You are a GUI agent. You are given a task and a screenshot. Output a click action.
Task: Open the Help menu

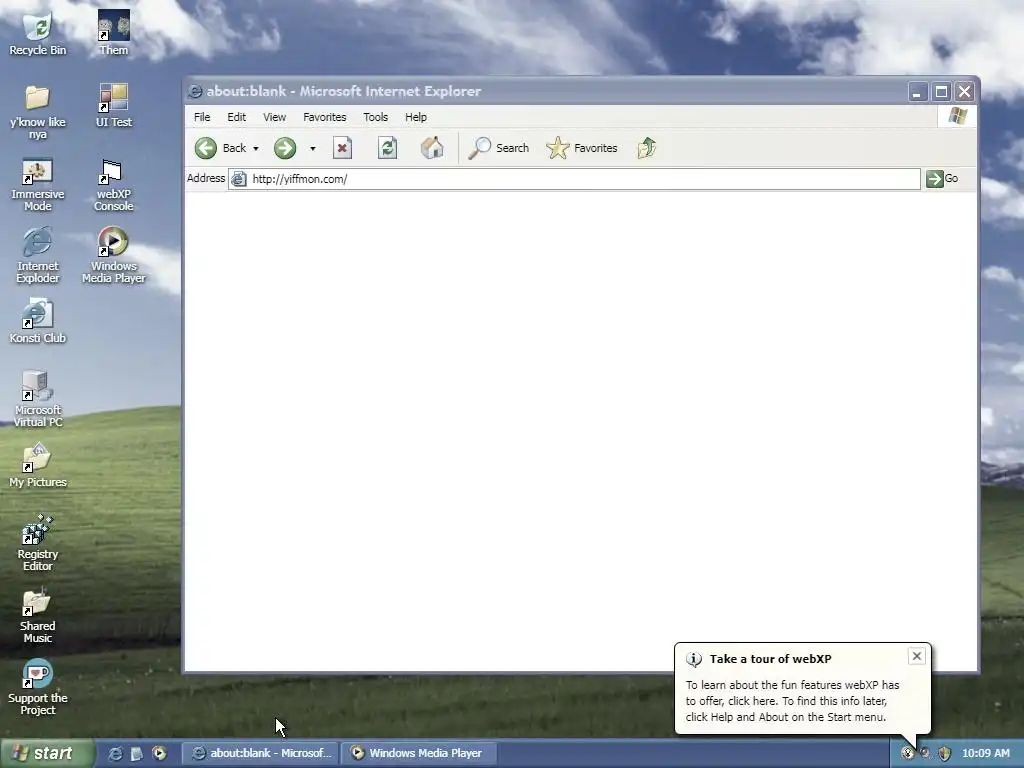[415, 117]
